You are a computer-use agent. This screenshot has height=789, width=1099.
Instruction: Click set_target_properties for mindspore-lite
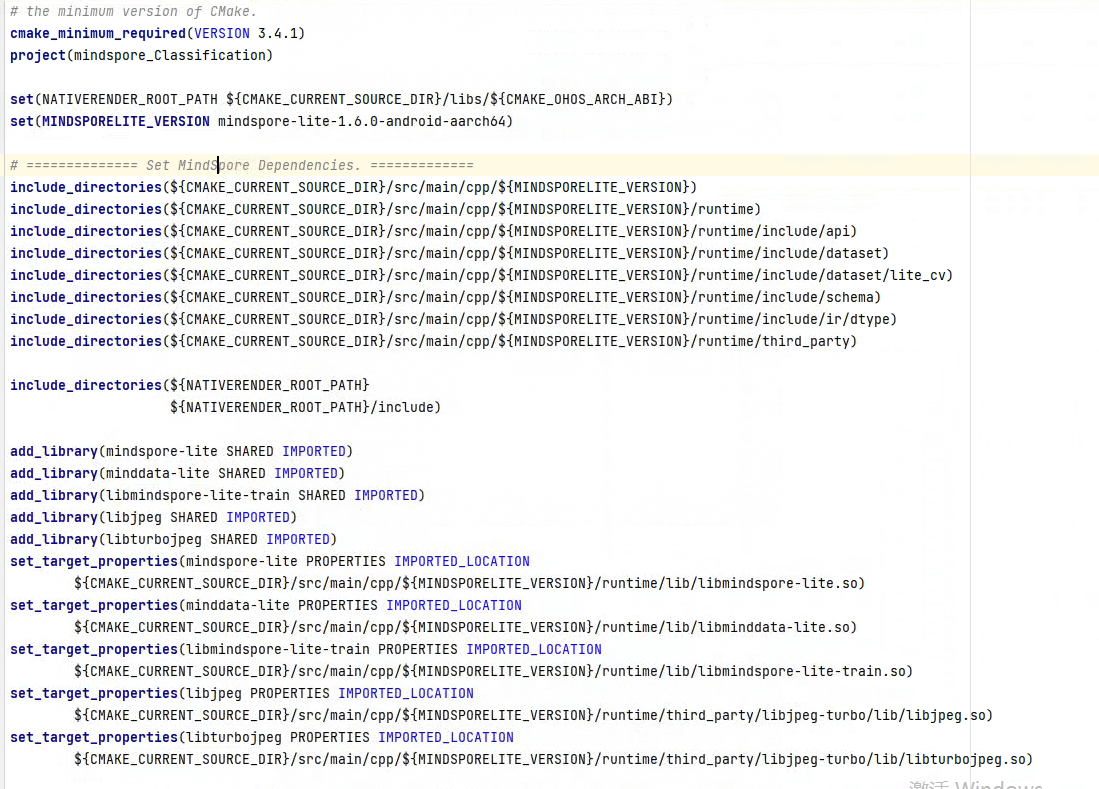tap(270, 561)
